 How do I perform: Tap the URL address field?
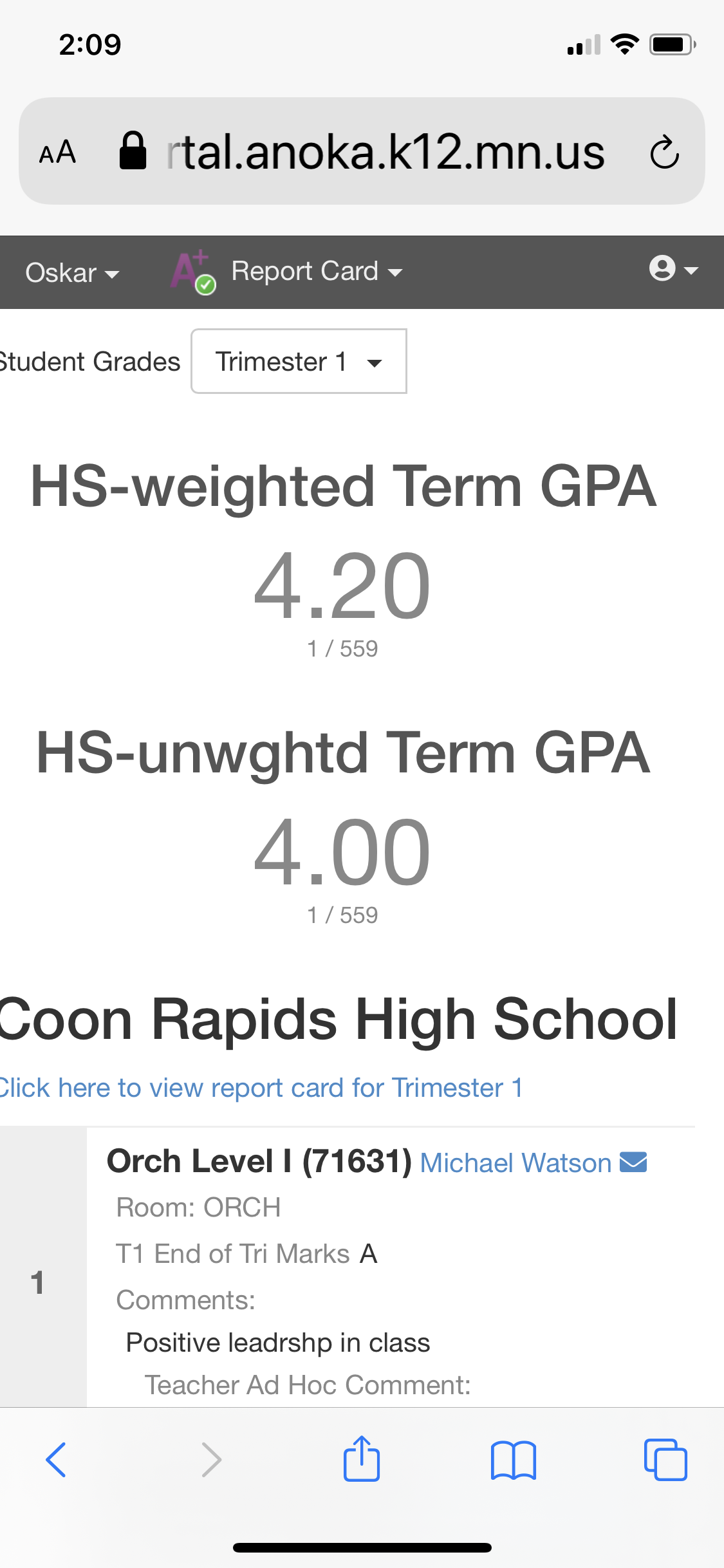point(385,153)
